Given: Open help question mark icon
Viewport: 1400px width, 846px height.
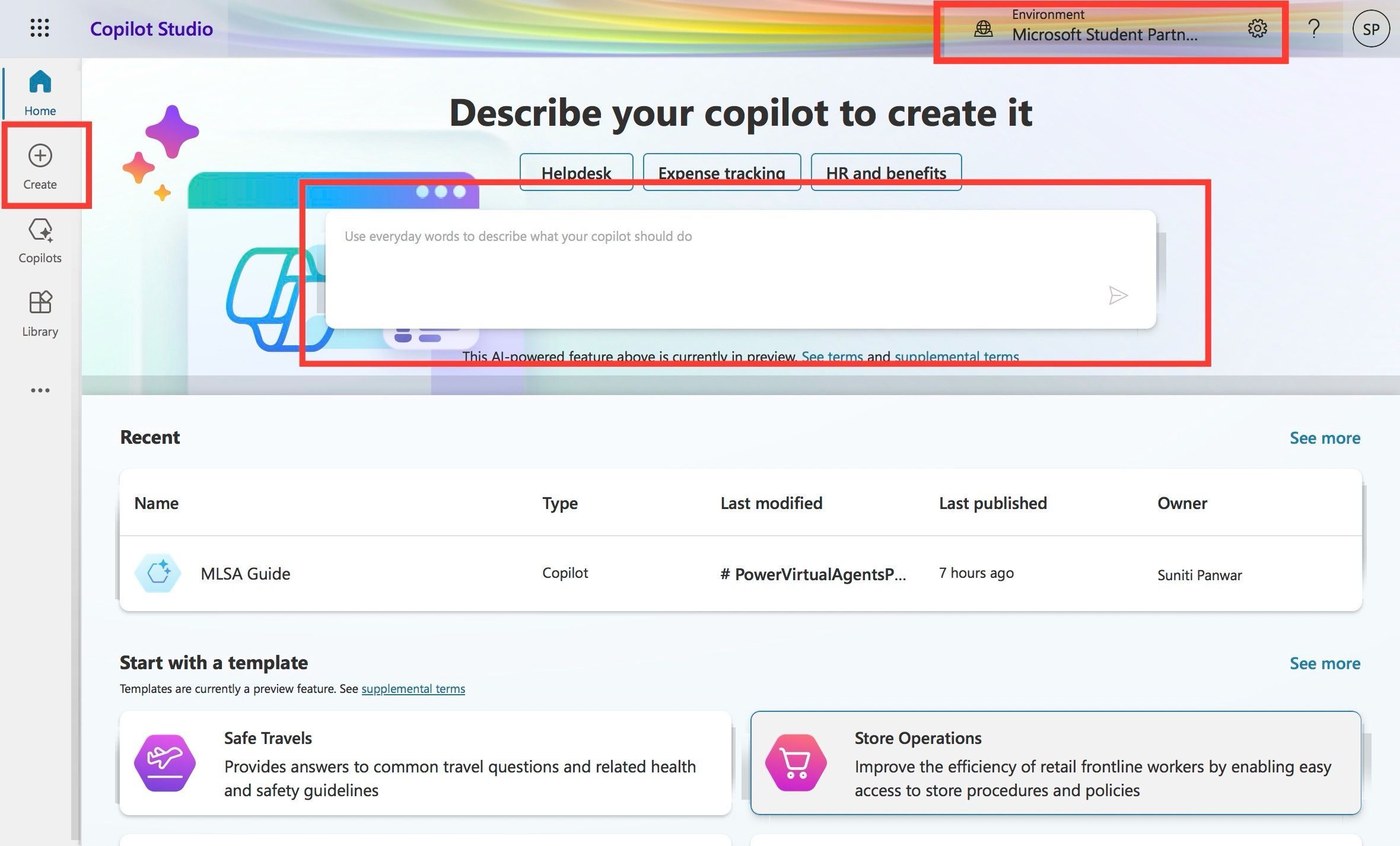Looking at the screenshot, I should (1314, 28).
